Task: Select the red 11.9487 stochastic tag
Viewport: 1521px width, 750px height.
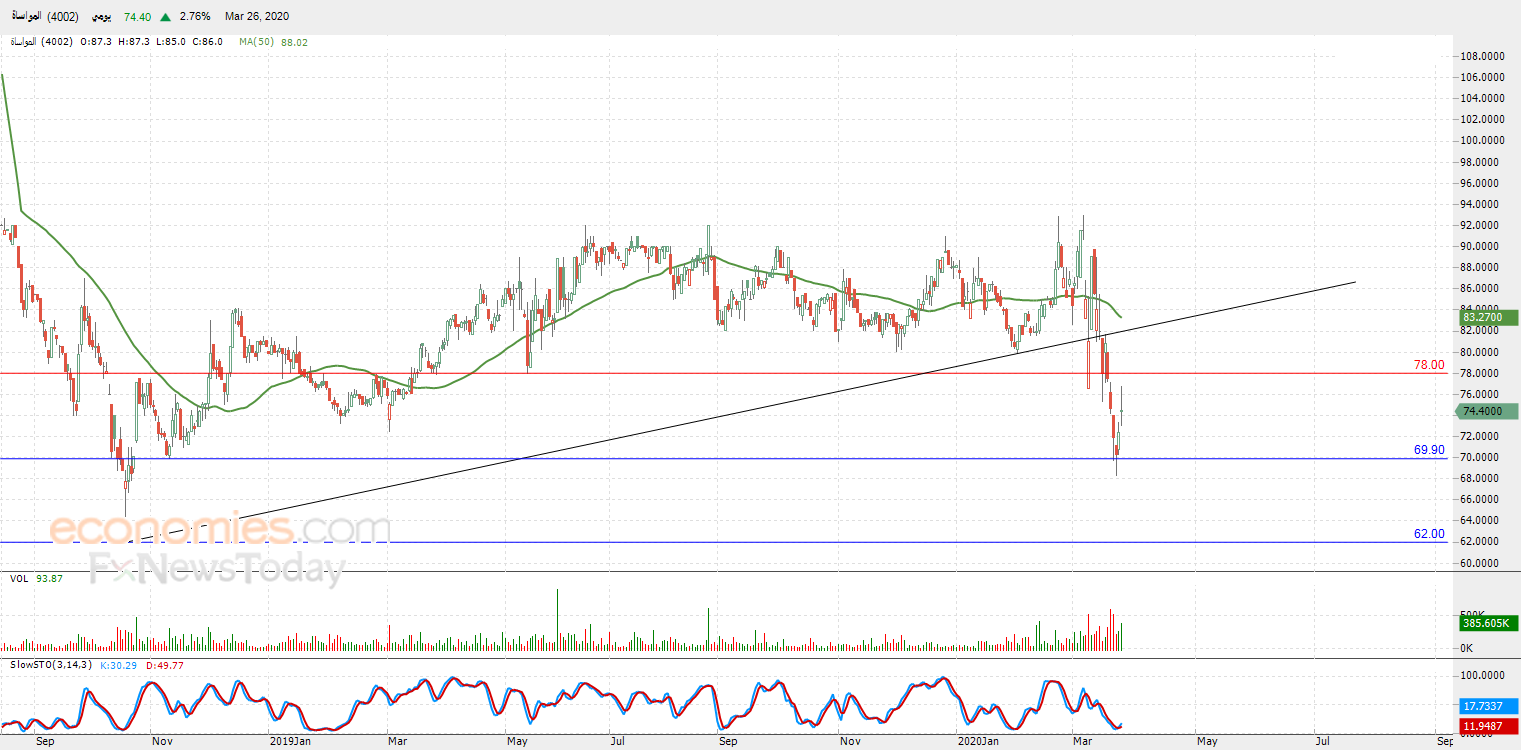Action: pyautogui.click(x=1489, y=726)
